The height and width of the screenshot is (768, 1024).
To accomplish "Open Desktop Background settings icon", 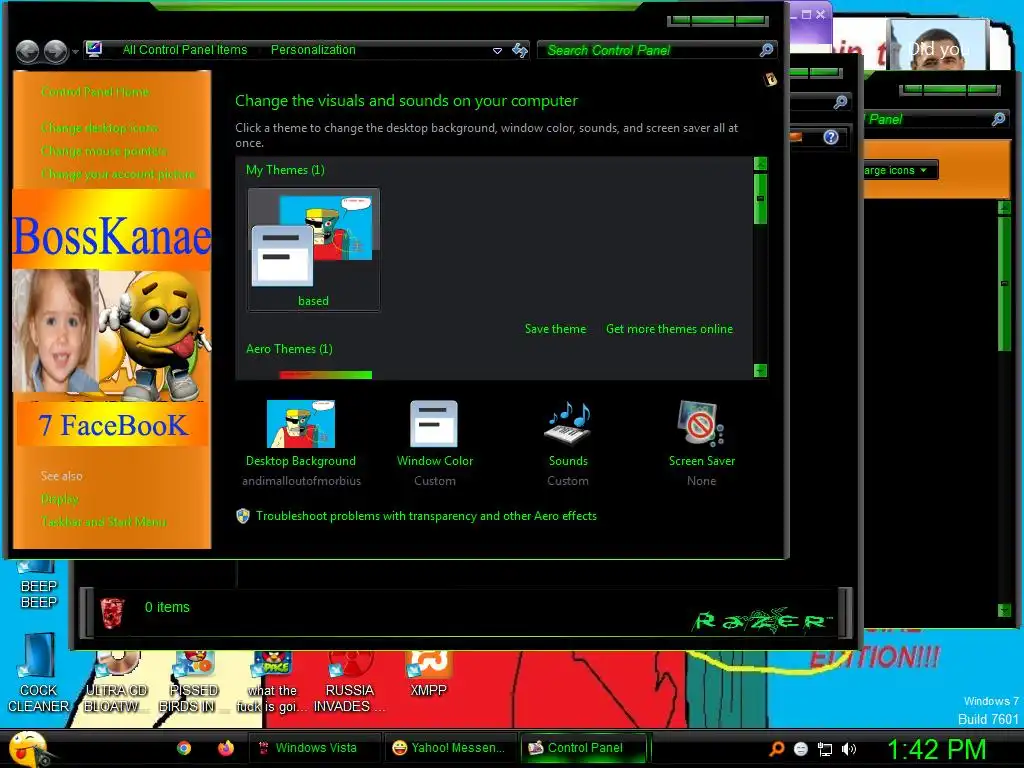I will (301, 424).
